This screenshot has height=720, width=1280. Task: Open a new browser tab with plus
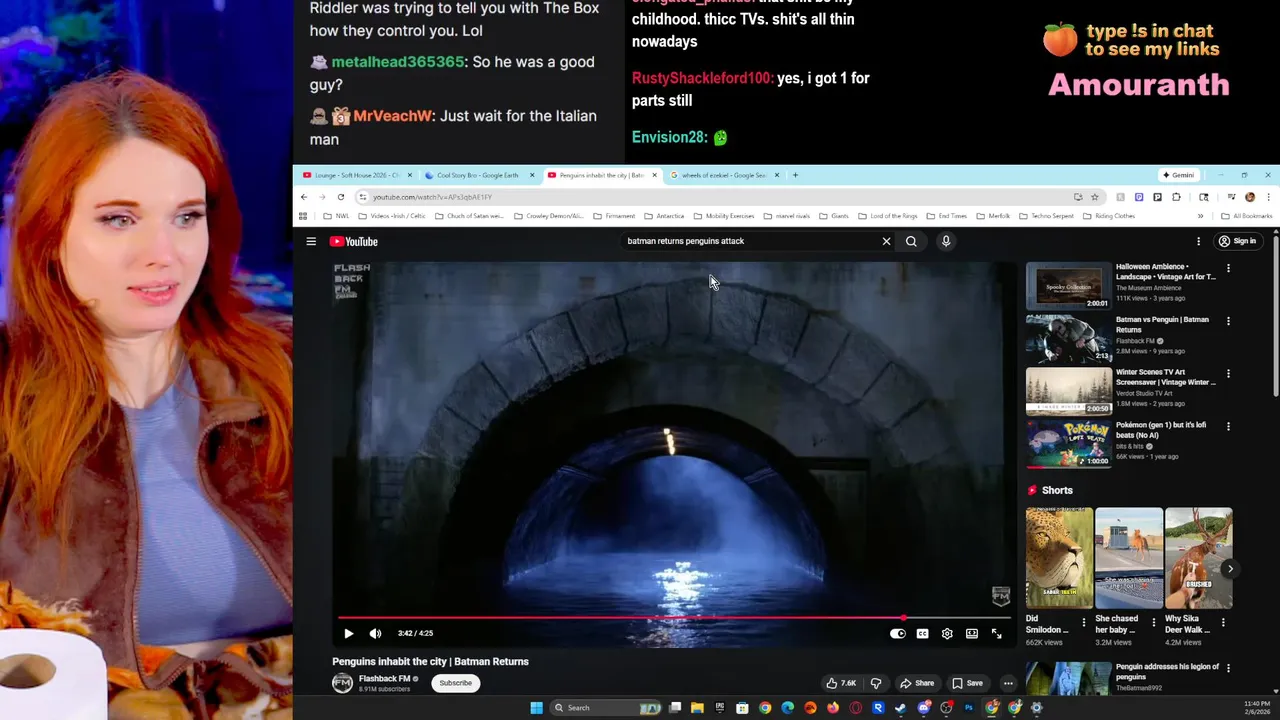795,175
